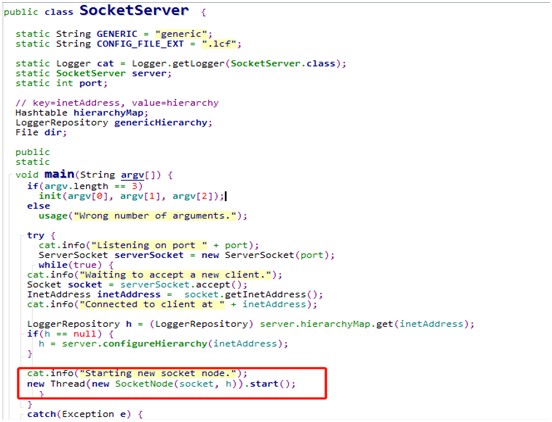Screen dimensions: 552x422
Task: Click the init( method call
Action: [x=53, y=196]
